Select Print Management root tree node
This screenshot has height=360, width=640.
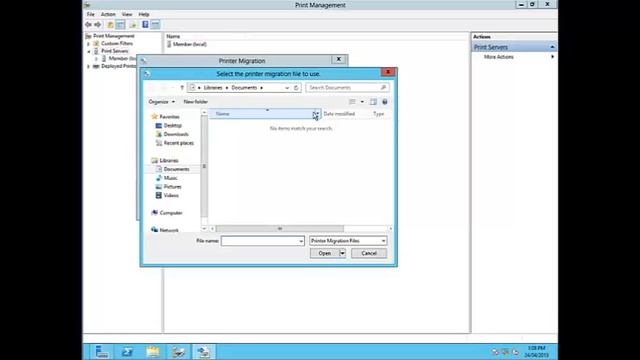pos(113,36)
